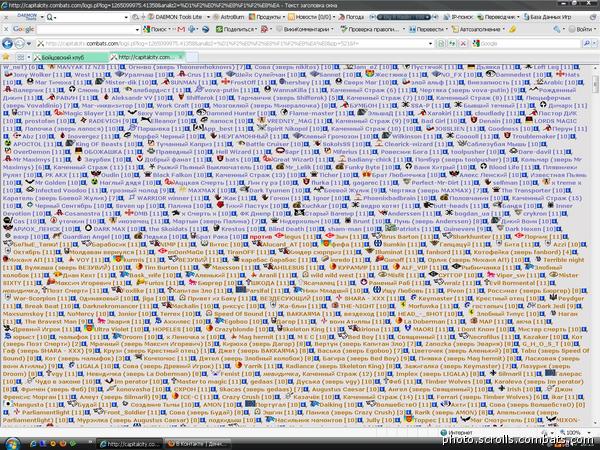Open the Новости [0/0] toolbar menu

pyautogui.click(x=311, y=17)
